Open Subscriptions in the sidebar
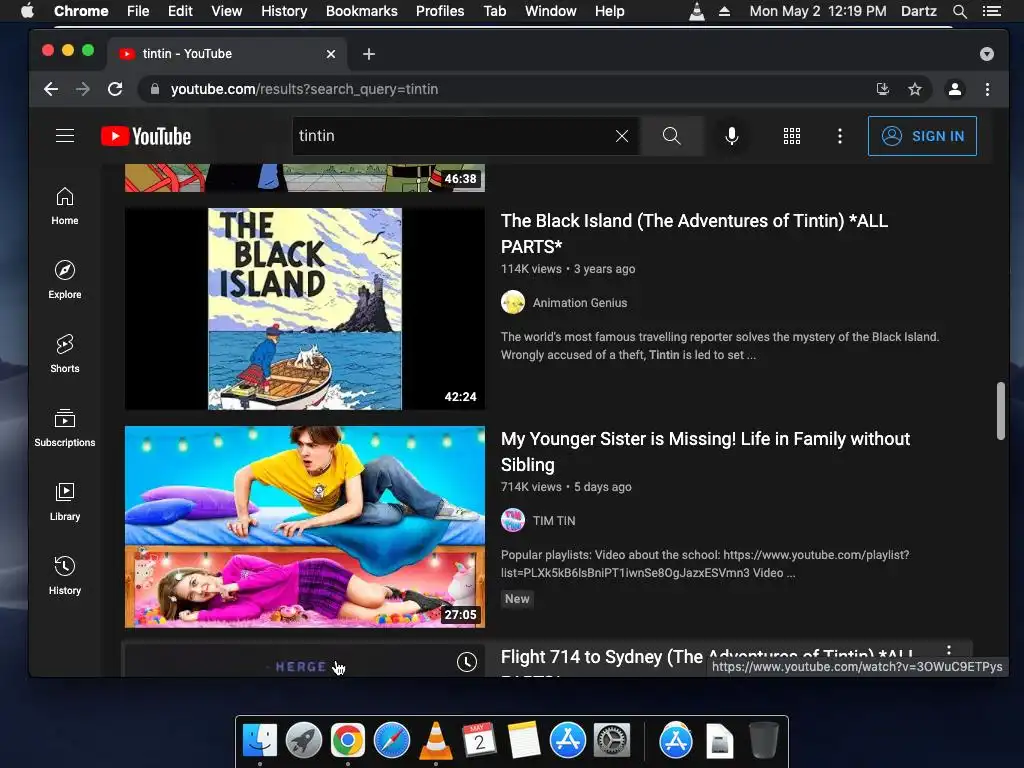 (65, 427)
